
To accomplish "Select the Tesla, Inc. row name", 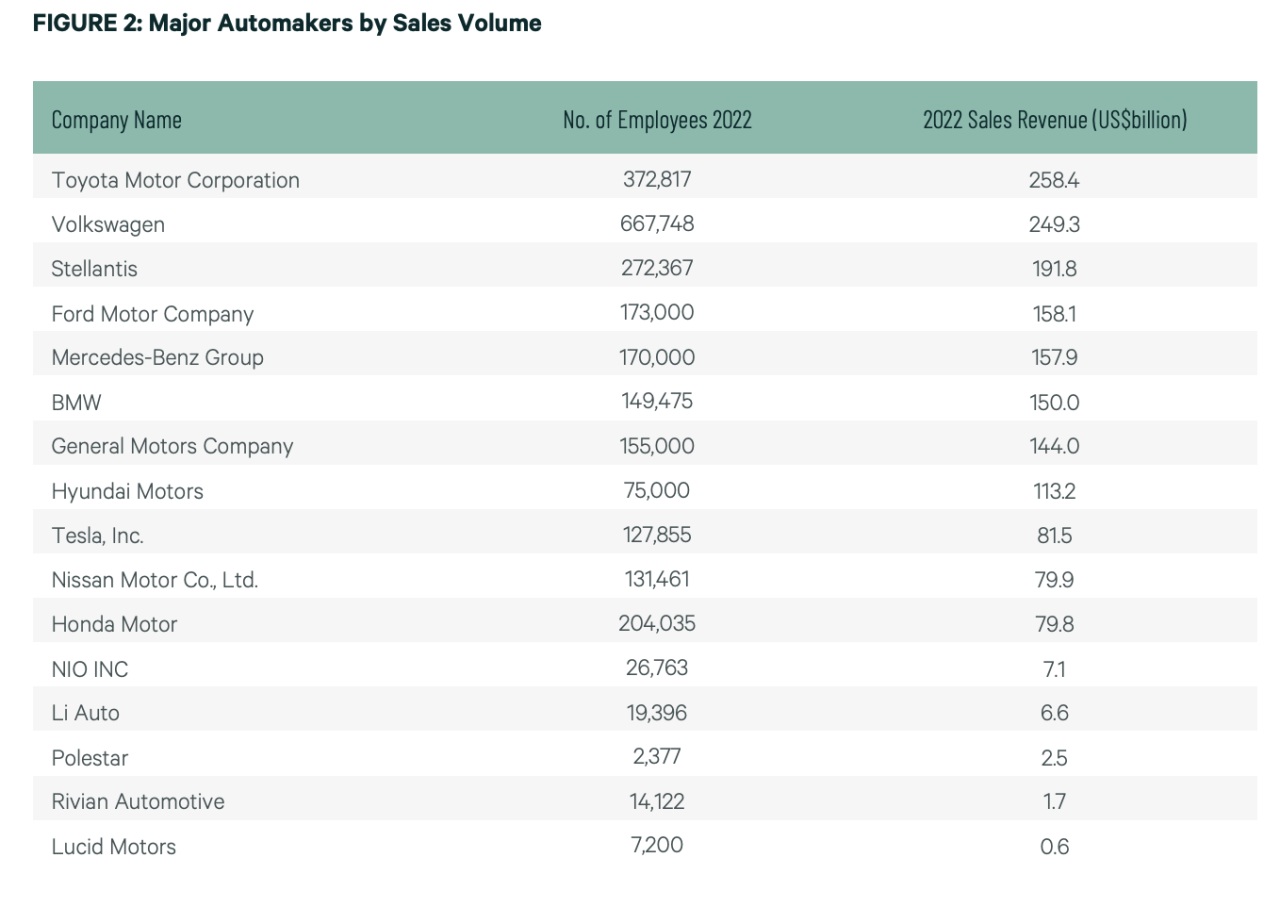I will click(x=97, y=536).
